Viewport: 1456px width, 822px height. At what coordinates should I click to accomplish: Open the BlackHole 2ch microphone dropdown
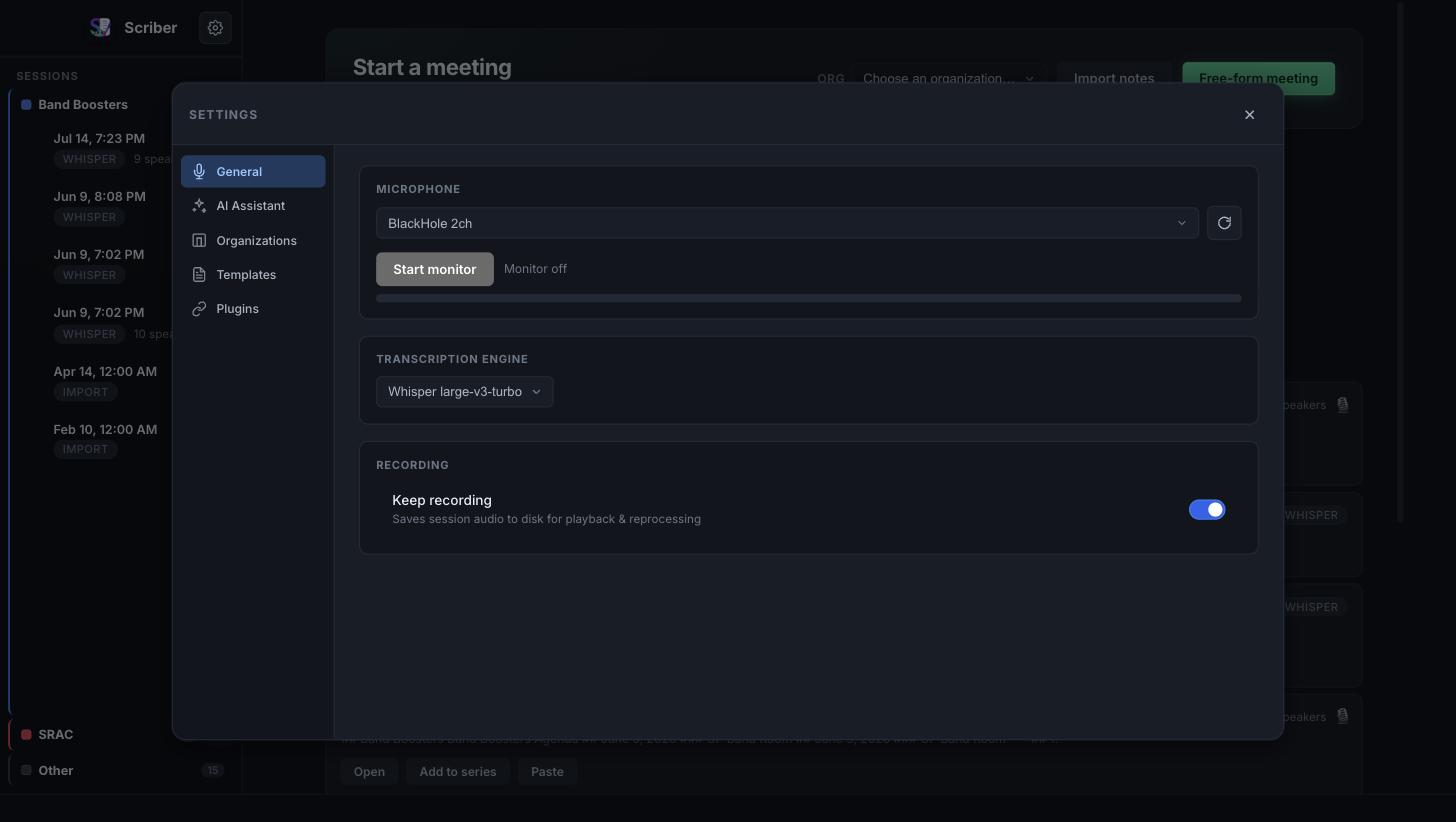pyautogui.click(x=787, y=223)
